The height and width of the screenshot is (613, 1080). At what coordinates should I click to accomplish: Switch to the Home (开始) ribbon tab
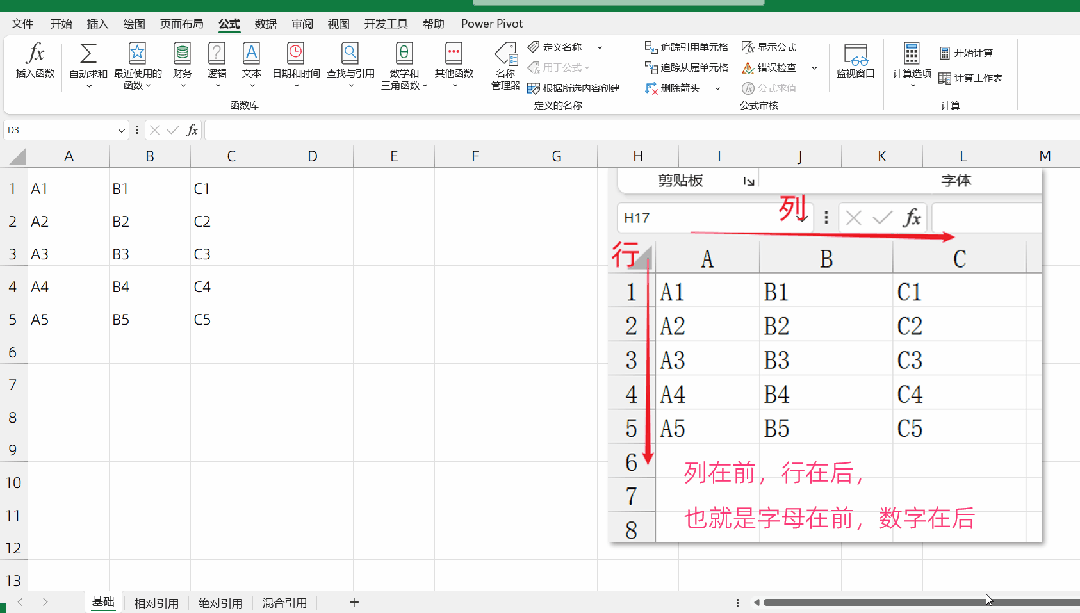tap(61, 23)
